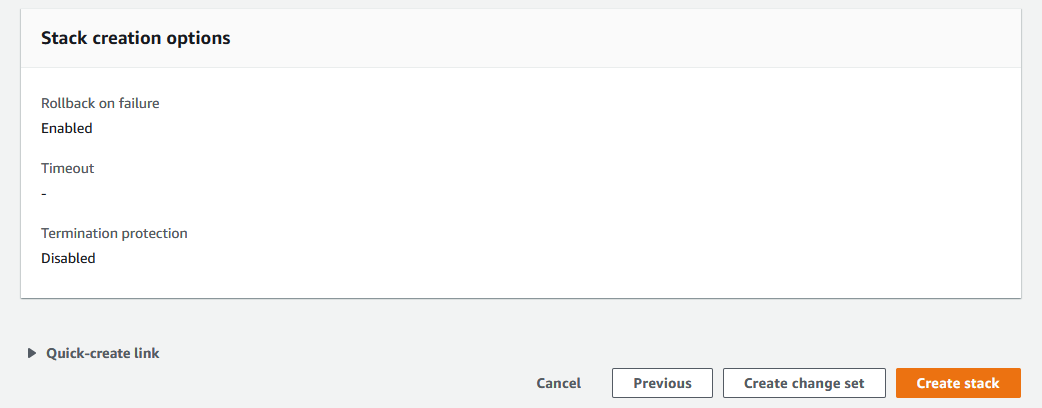Click the Termination protection label
This screenshot has width=1042, height=408.
click(x=114, y=233)
